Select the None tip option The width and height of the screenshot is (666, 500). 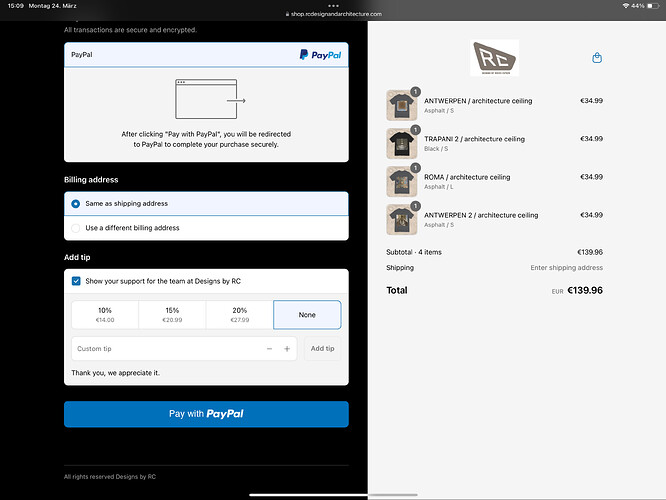coord(307,315)
